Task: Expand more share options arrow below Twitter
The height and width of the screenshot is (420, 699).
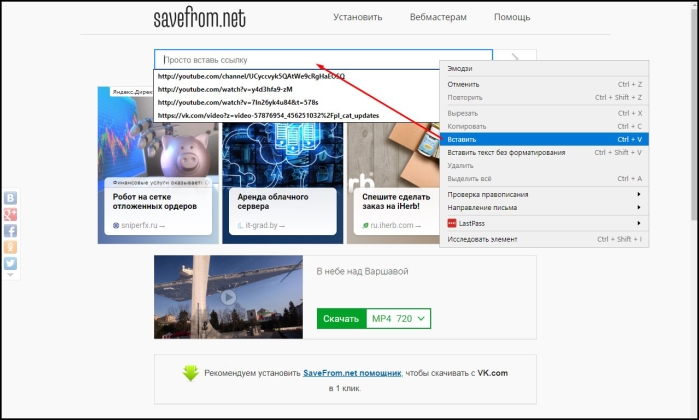Action: (x=10, y=275)
